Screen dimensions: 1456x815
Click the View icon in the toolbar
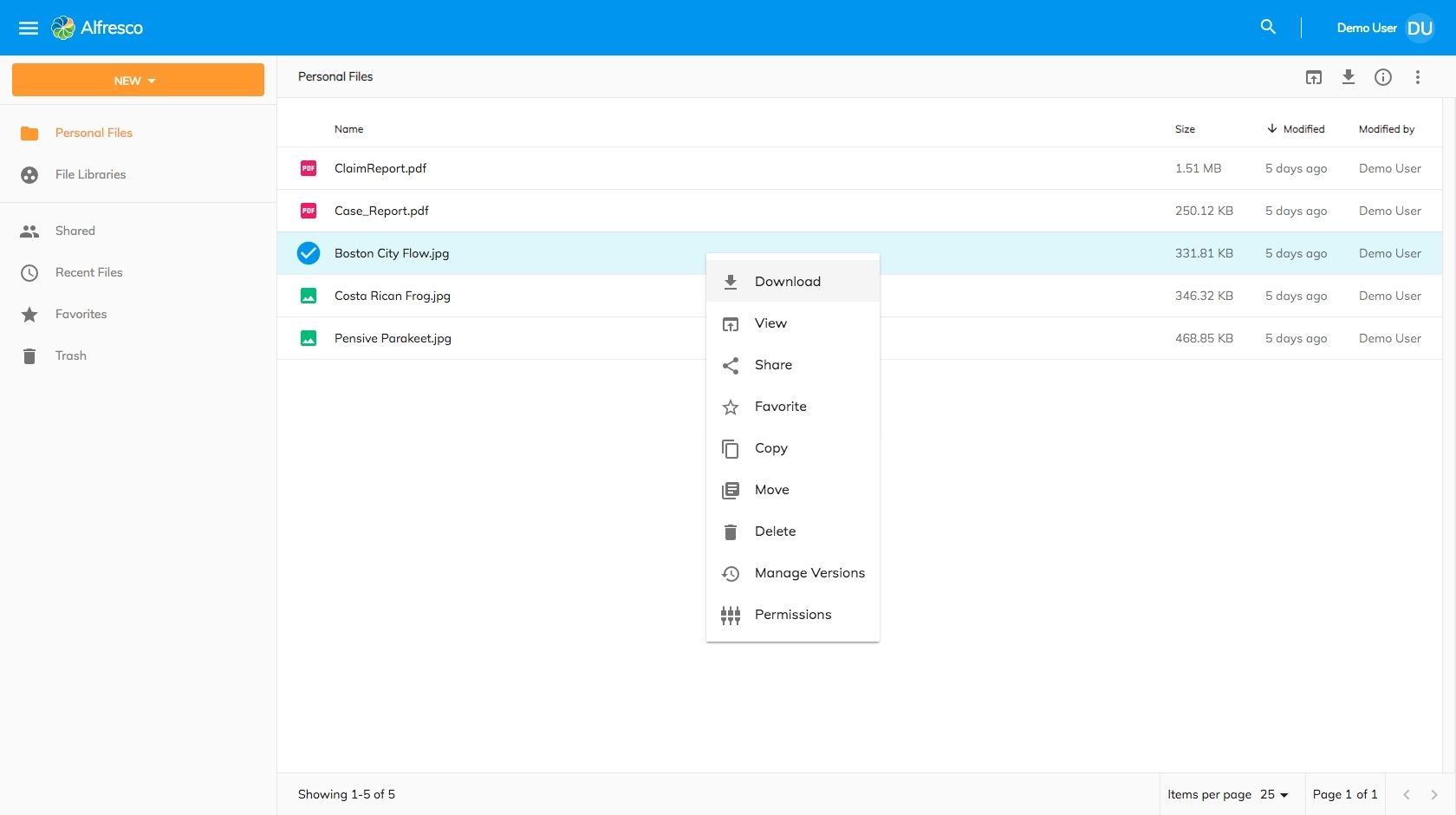(x=1314, y=77)
